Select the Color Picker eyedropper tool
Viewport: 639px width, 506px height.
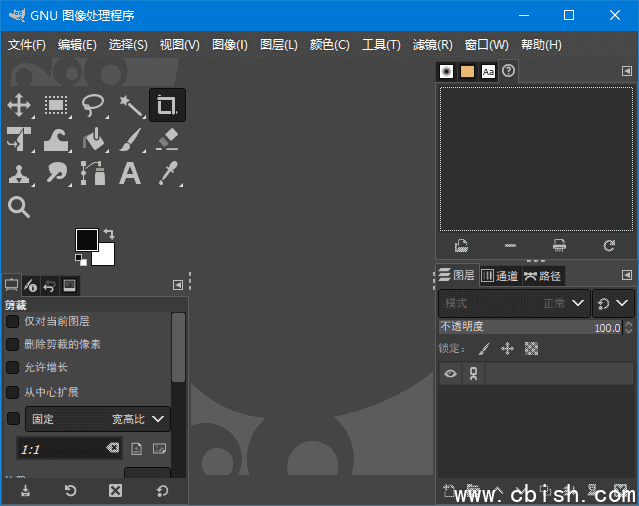pyautogui.click(x=167, y=174)
